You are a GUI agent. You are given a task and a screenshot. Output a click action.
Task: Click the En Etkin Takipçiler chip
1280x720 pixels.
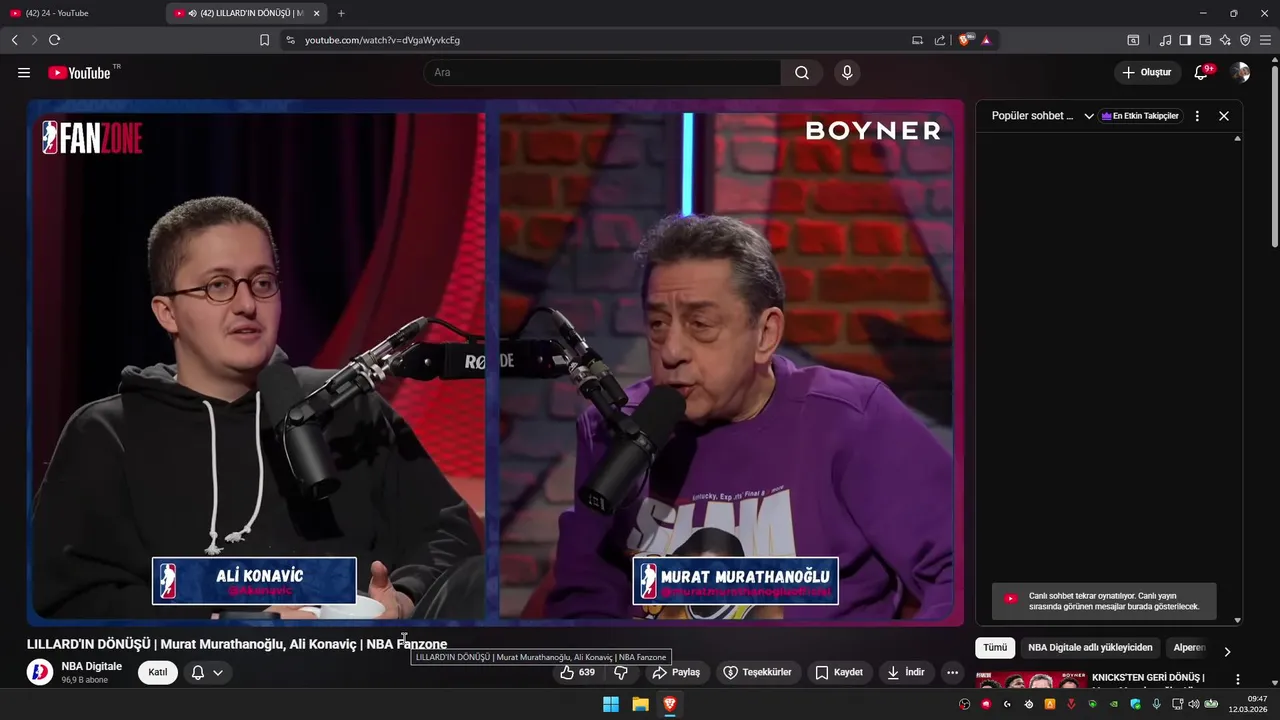click(1140, 116)
